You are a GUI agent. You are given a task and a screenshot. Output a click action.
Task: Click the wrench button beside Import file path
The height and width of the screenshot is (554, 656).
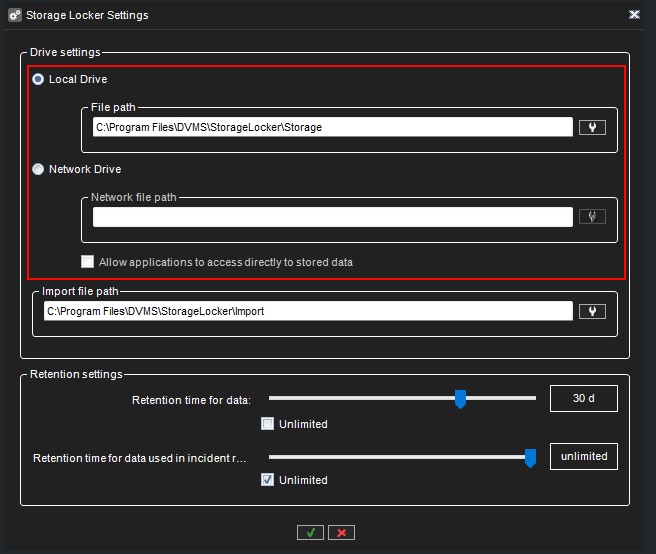click(592, 311)
